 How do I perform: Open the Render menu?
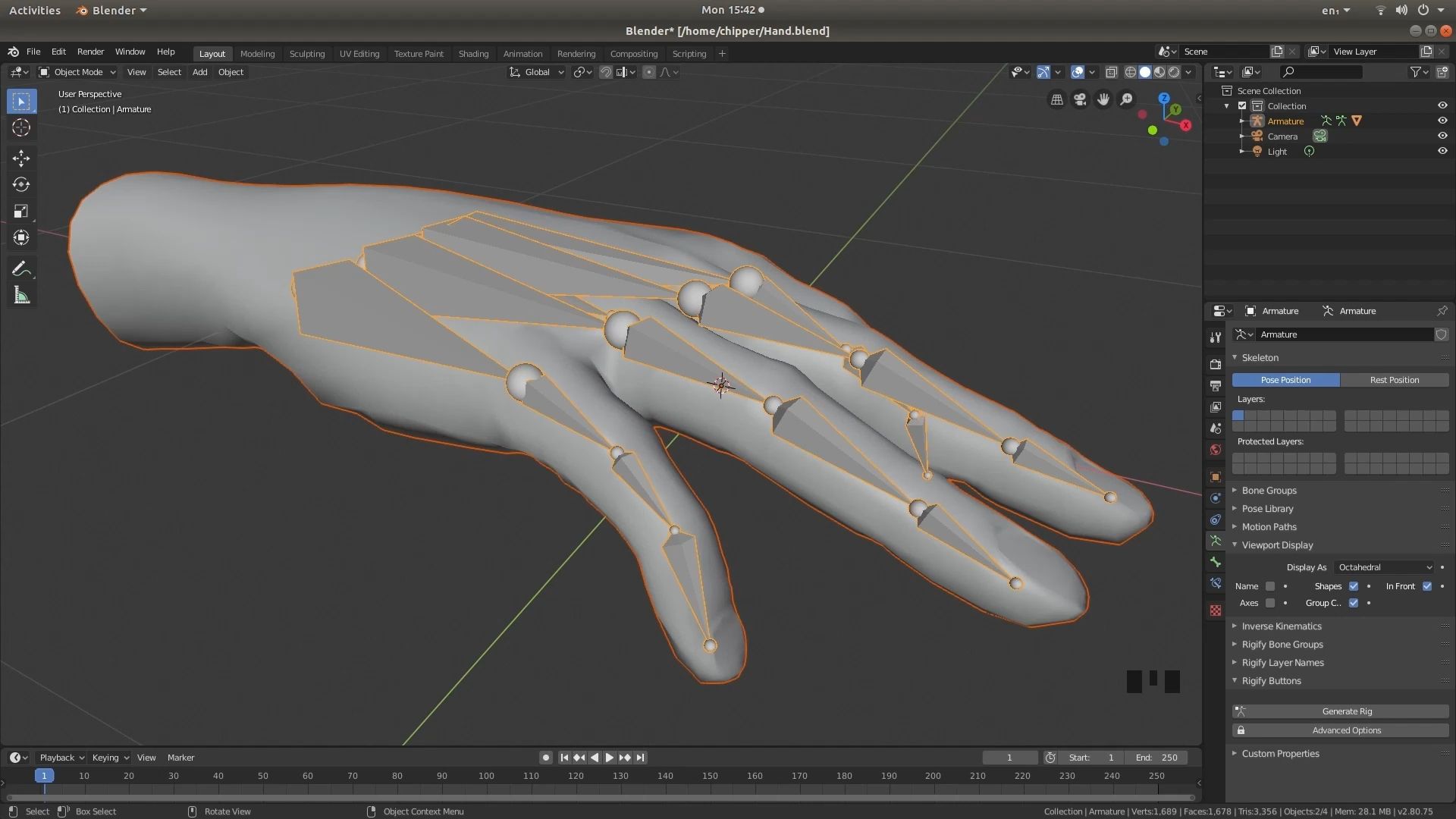(90, 52)
